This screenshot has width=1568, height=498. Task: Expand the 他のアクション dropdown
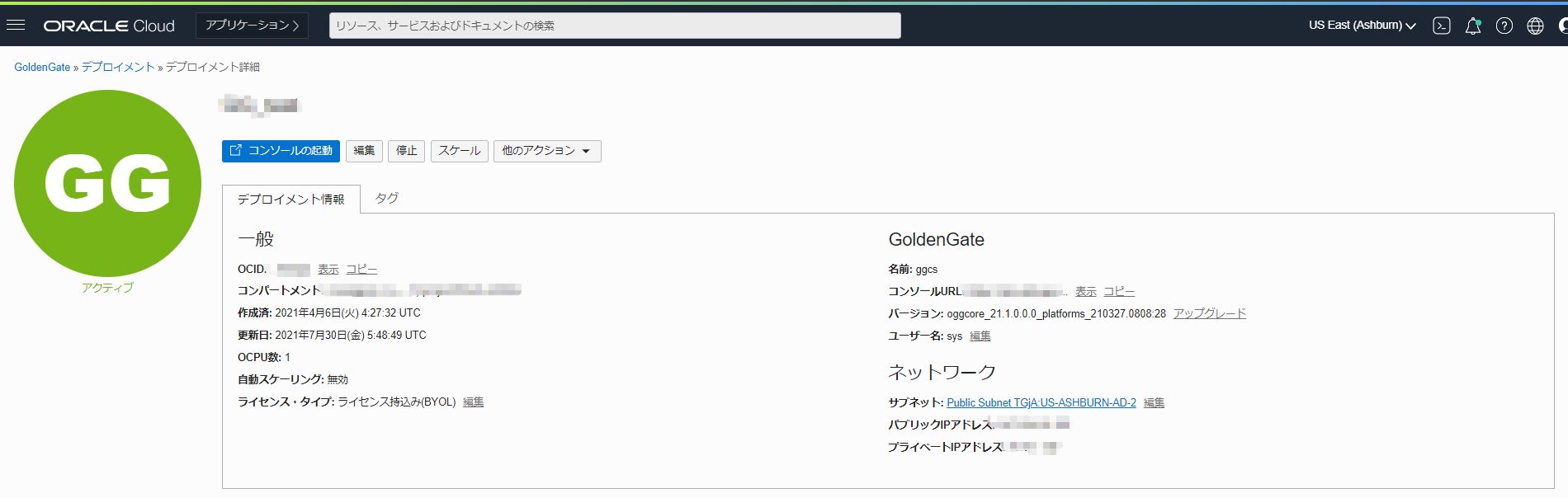[547, 151]
